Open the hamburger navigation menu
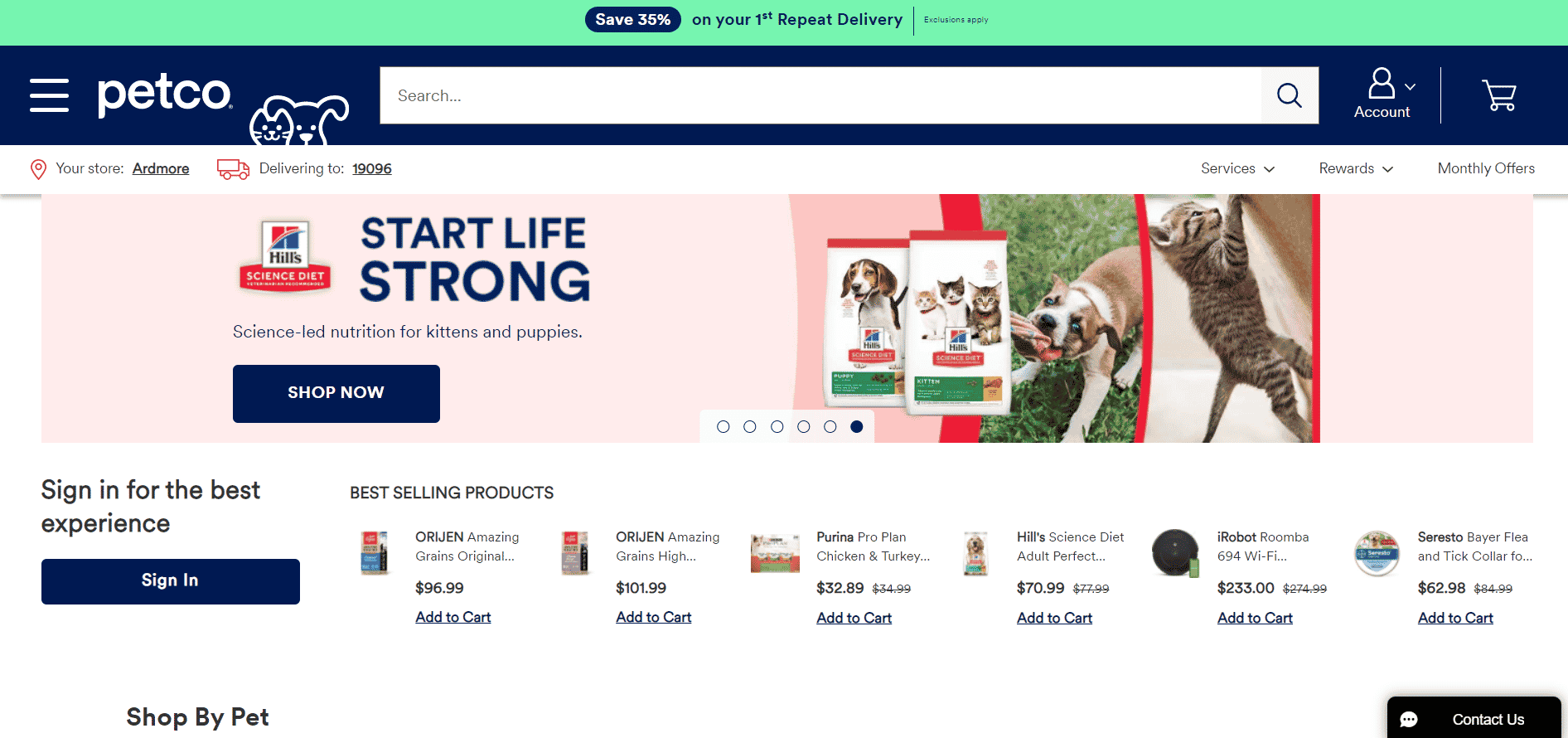This screenshot has height=738, width=1568. click(49, 95)
